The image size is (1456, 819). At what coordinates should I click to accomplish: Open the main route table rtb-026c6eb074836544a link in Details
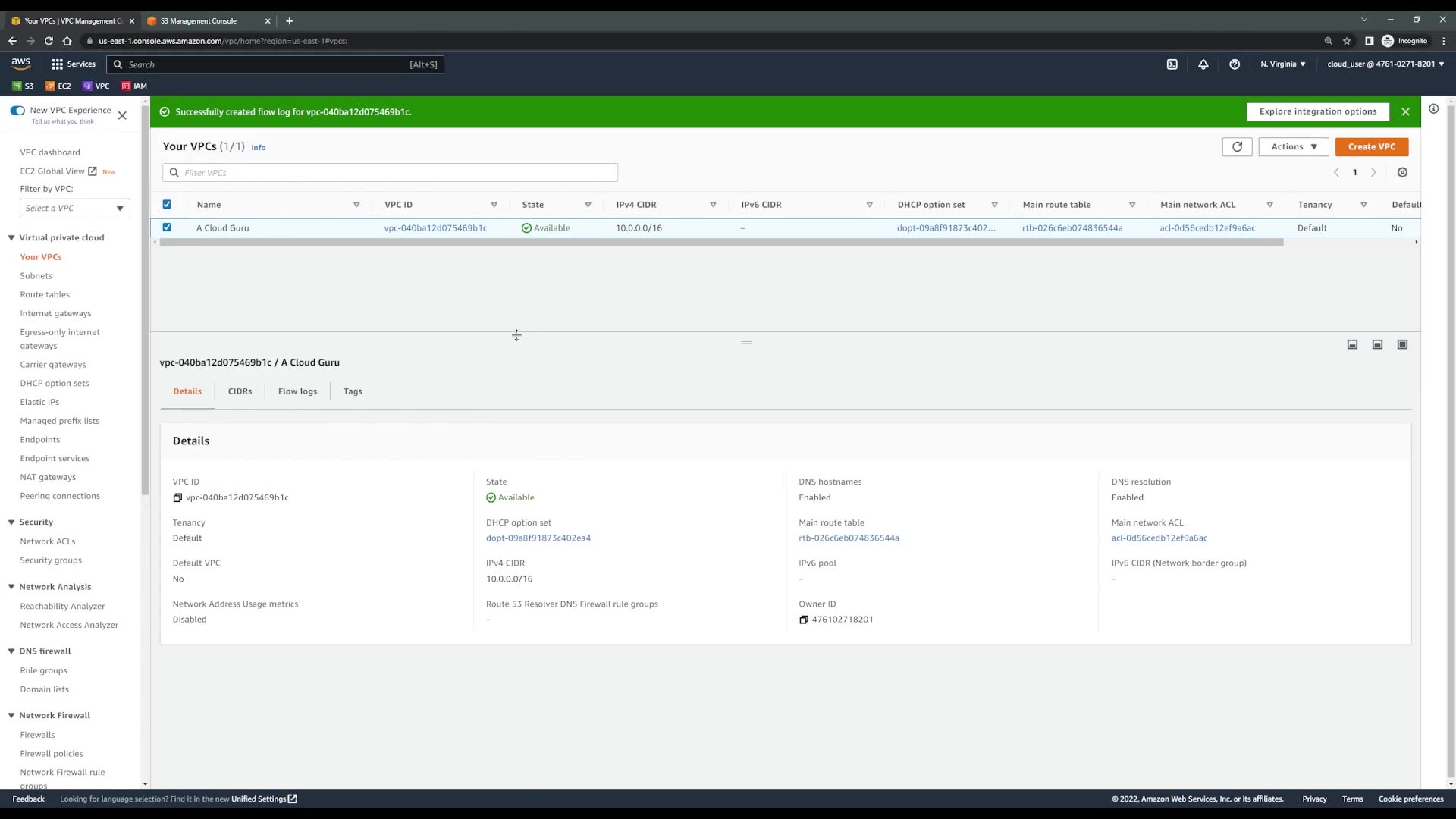849,538
